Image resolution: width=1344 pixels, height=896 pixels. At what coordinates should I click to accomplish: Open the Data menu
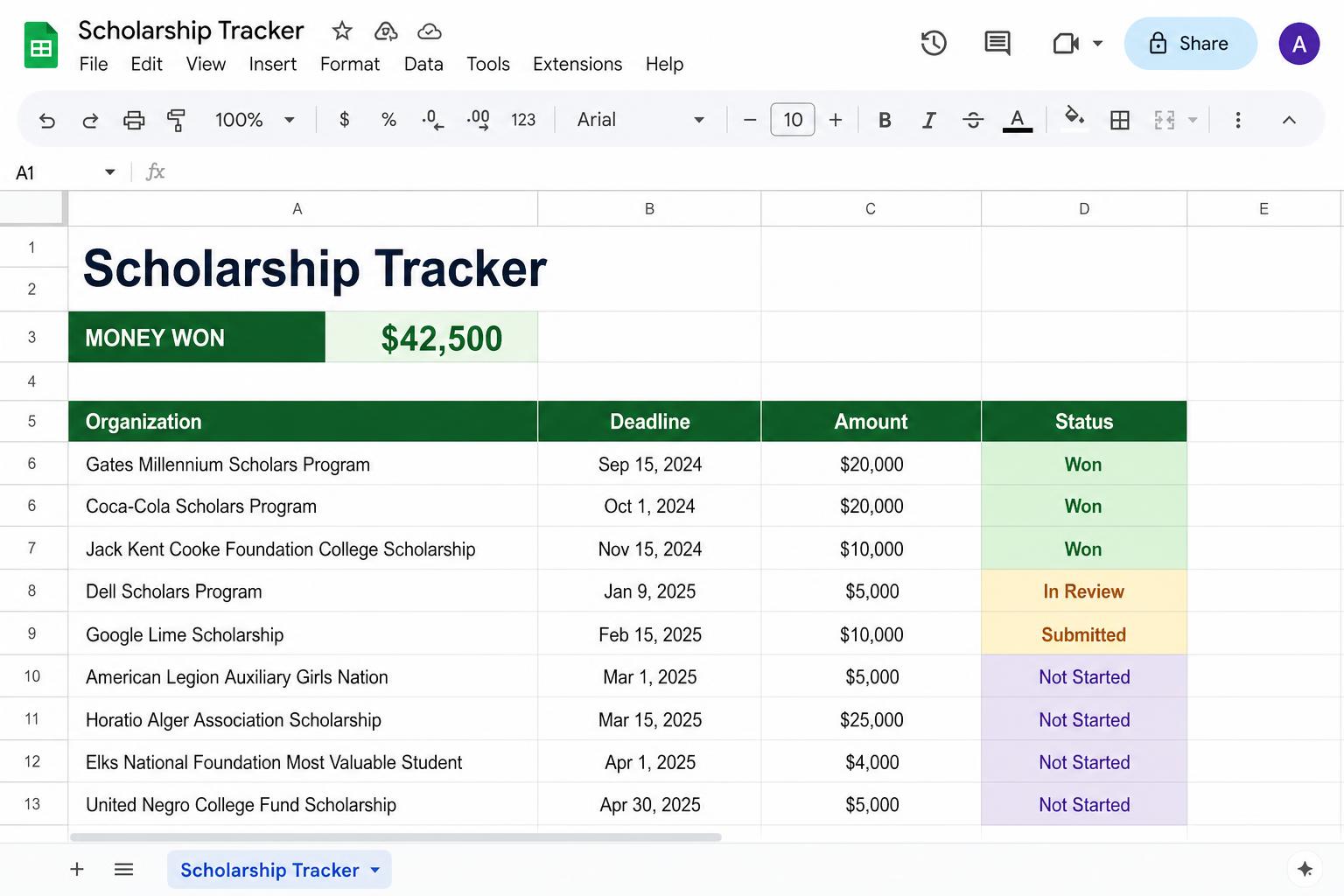point(423,64)
